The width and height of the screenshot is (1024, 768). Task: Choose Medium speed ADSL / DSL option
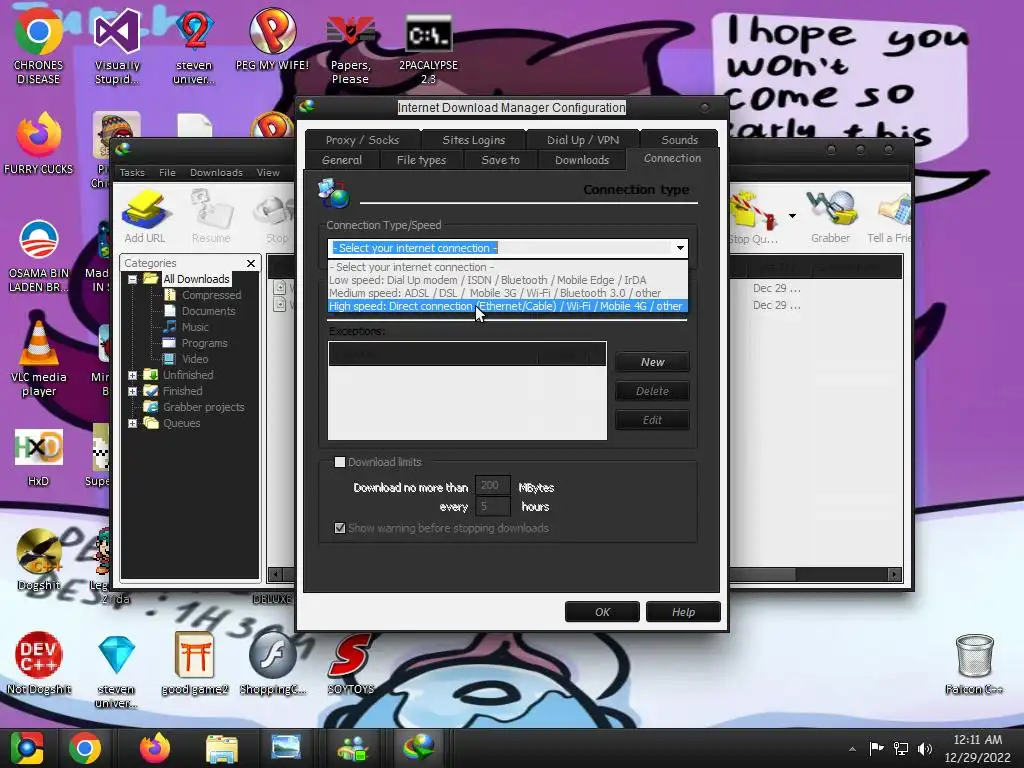[507, 293]
